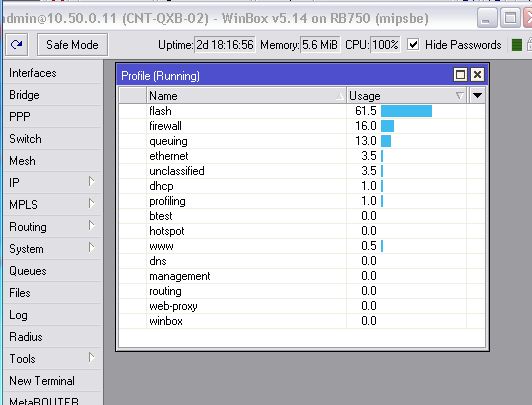Click the flash usage bar
Image resolution: width=532 pixels, height=405 pixels.
coord(406,111)
